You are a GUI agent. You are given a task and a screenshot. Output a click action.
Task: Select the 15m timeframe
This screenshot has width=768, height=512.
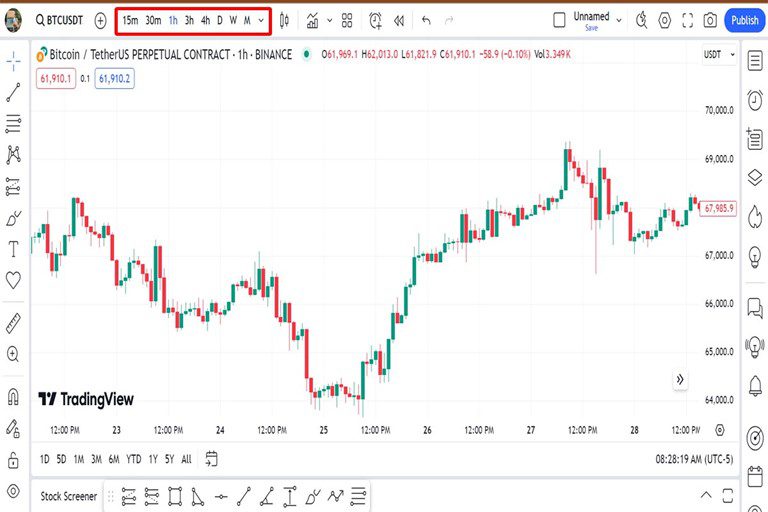[x=130, y=21]
